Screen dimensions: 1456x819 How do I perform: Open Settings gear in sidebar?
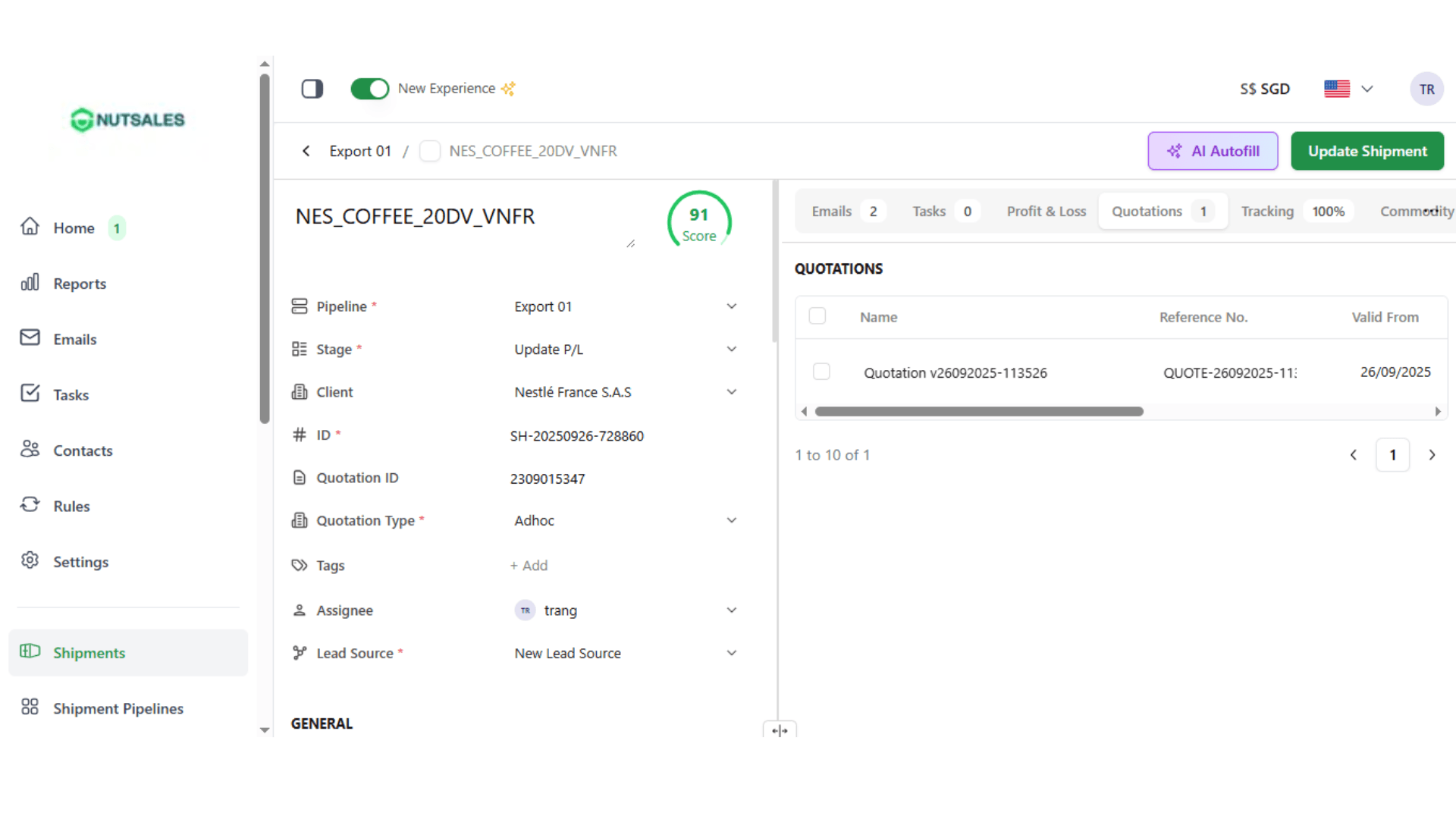click(30, 561)
